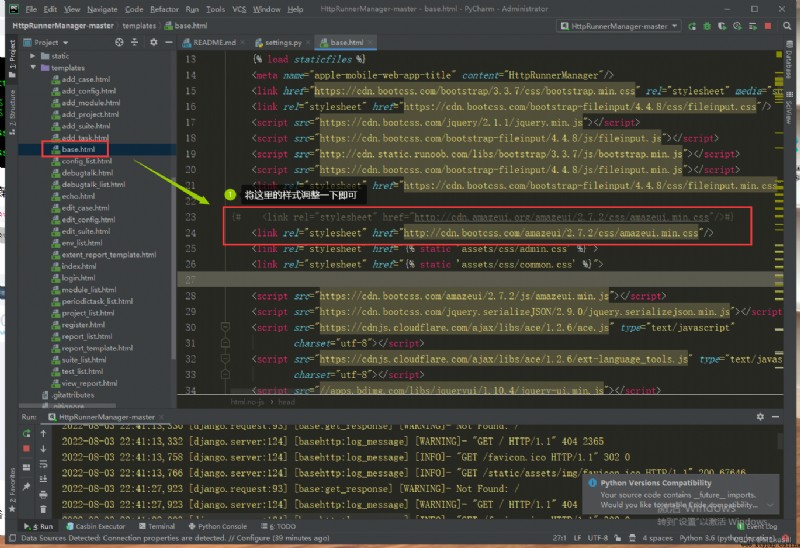This screenshot has width=800, height=548.
Task: Hide the Run panel with minus icon
Action: 776,417
